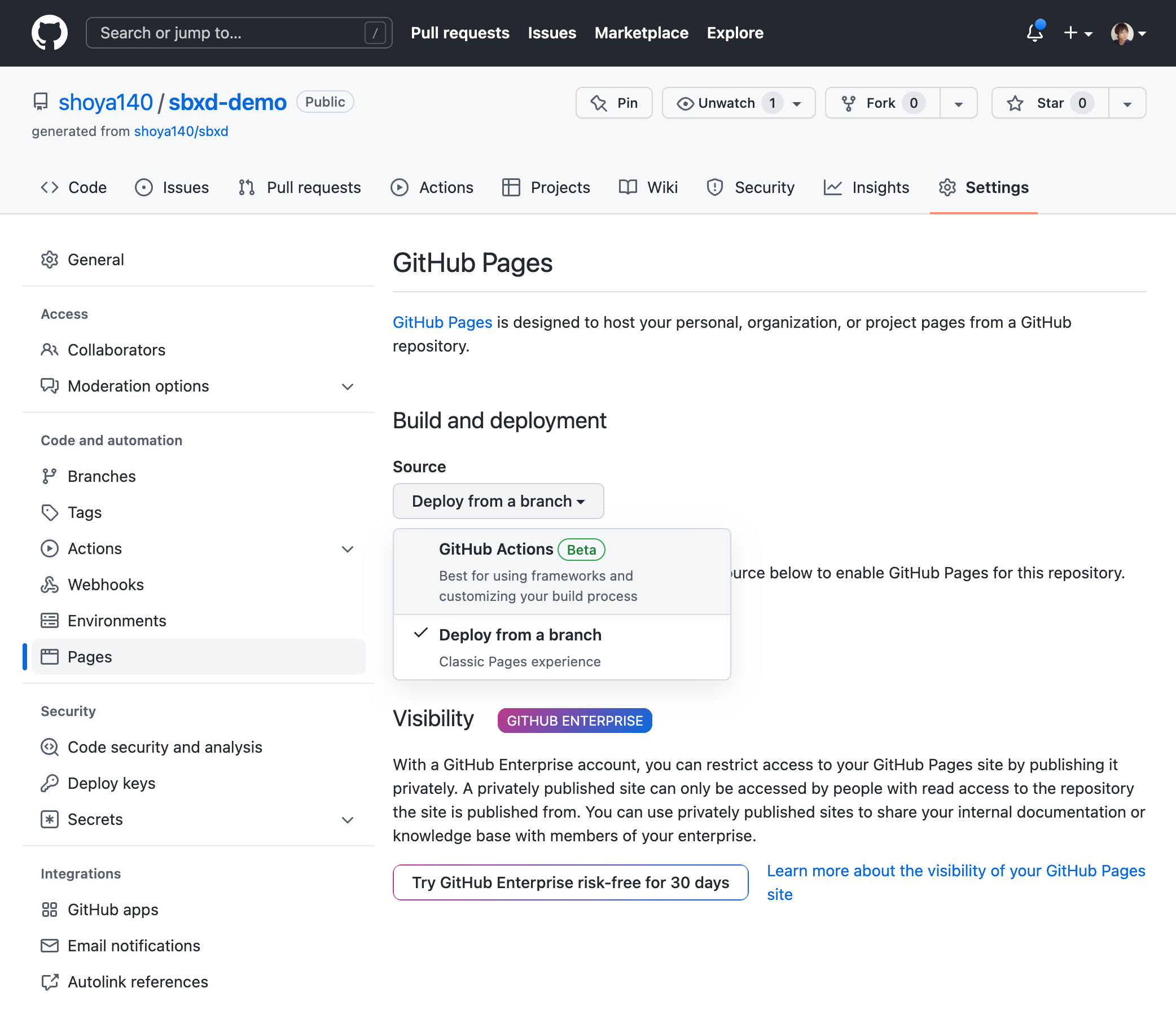Expand the Moderation options section
This screenshot has width=1176, height=1019.
(348, 386)
